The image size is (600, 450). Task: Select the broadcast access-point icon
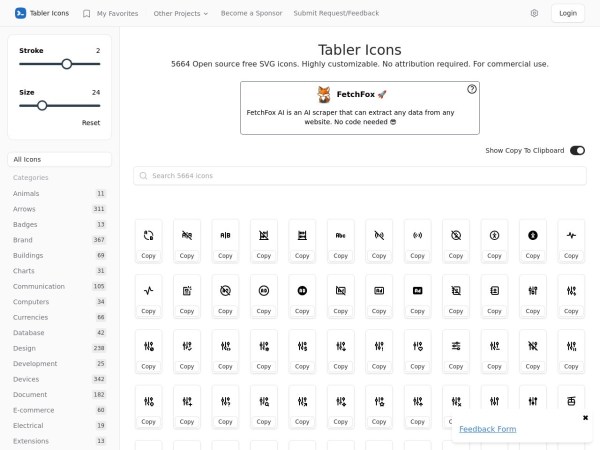(417, 235)
